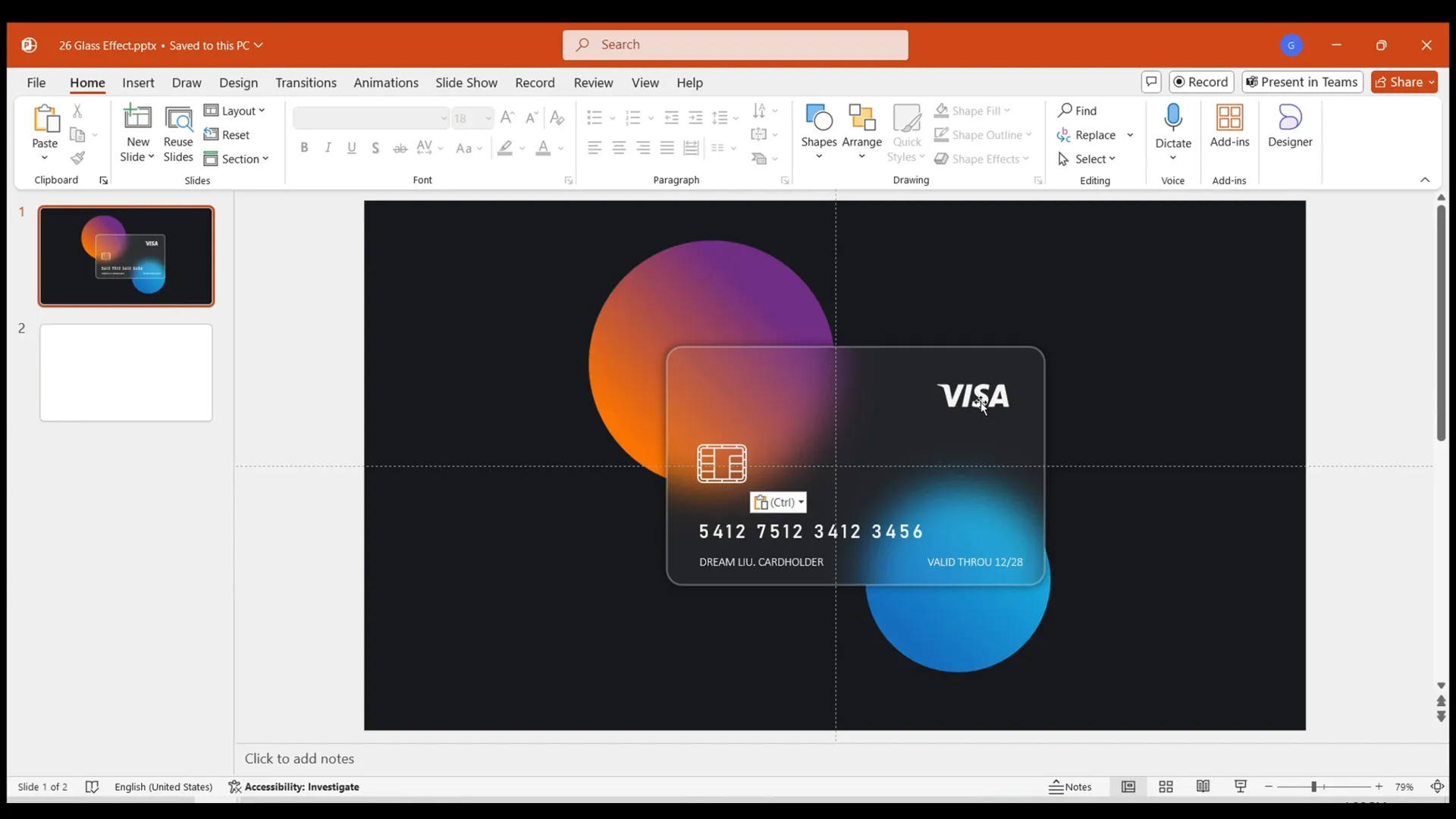Click the zoom slider handle
This screenshot has height=819, width=1456.
[x=1314, y=787]
